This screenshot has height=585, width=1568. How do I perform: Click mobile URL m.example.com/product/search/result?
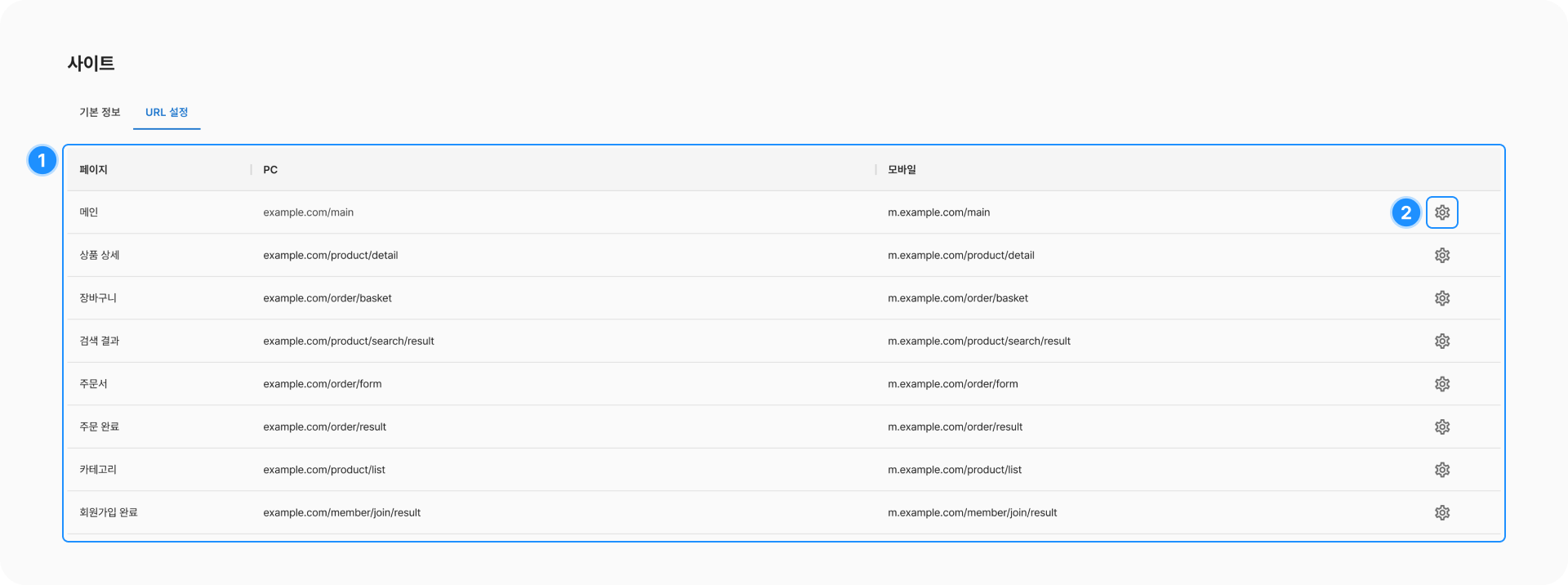[978, 342]
